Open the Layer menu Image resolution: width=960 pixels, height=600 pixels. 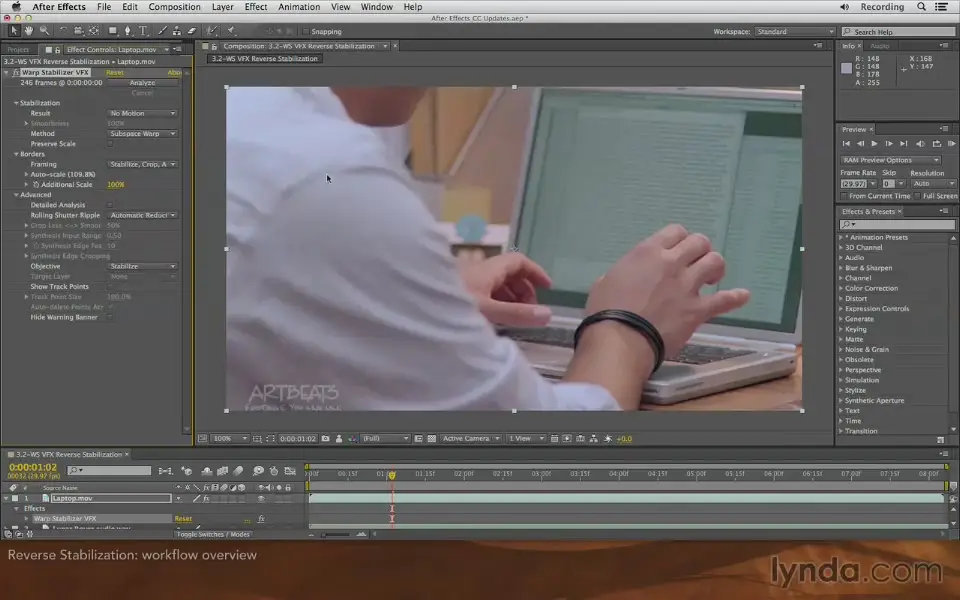tap(222, 7)
